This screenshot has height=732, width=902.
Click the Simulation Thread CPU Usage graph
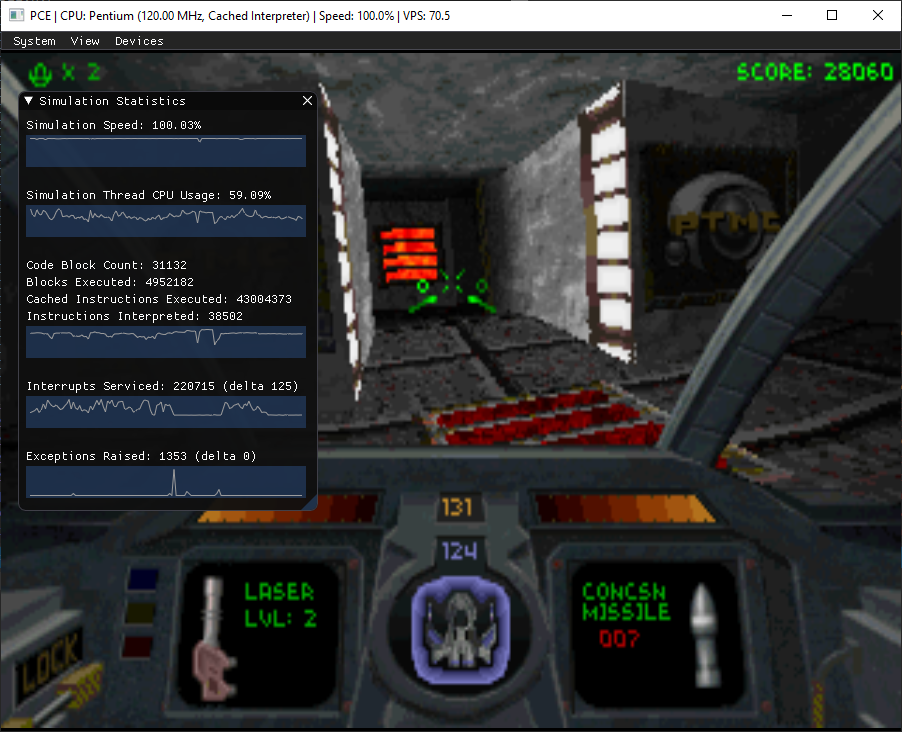(166, 221)
